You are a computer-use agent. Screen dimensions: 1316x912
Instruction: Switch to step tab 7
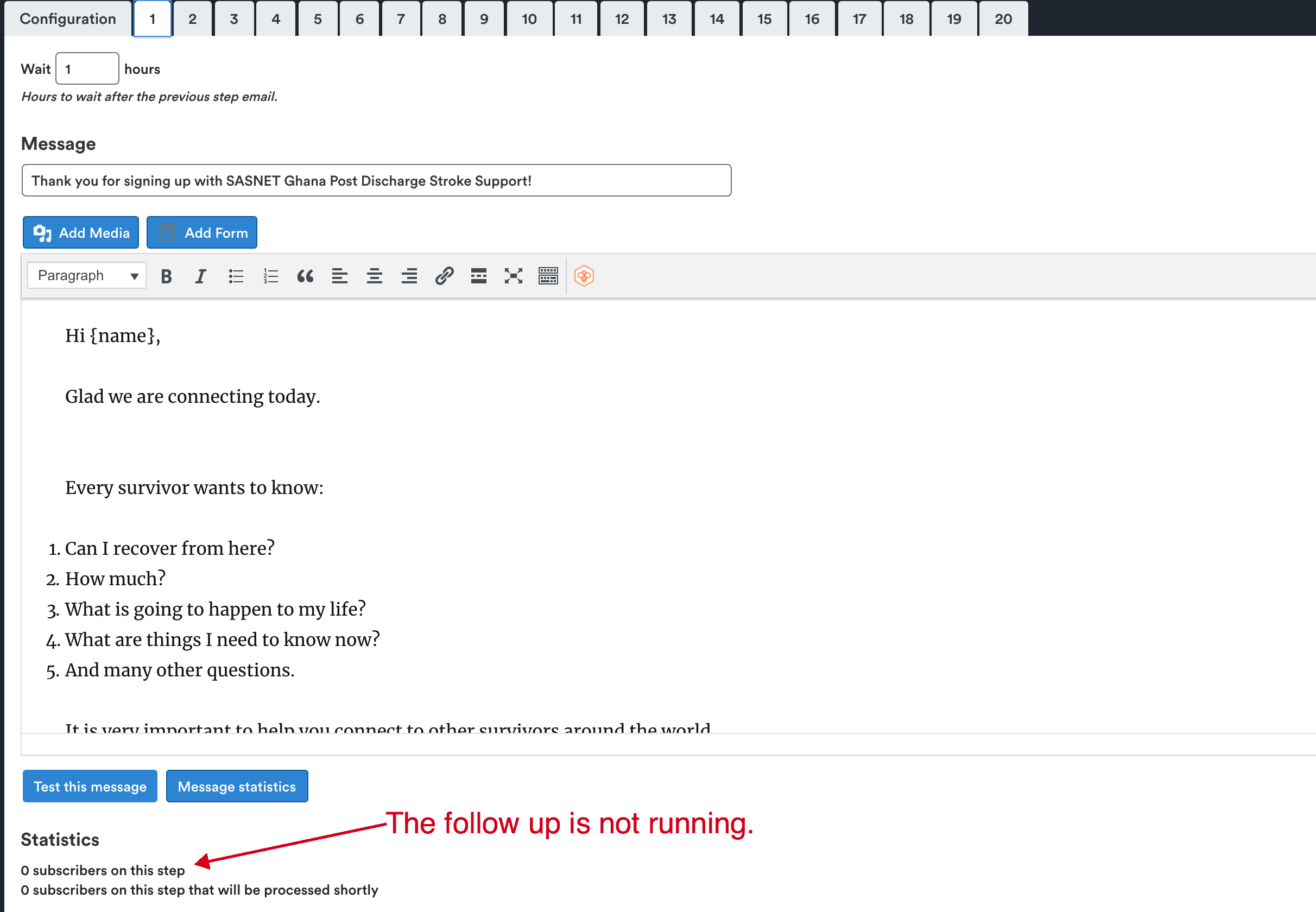(401, 19)
